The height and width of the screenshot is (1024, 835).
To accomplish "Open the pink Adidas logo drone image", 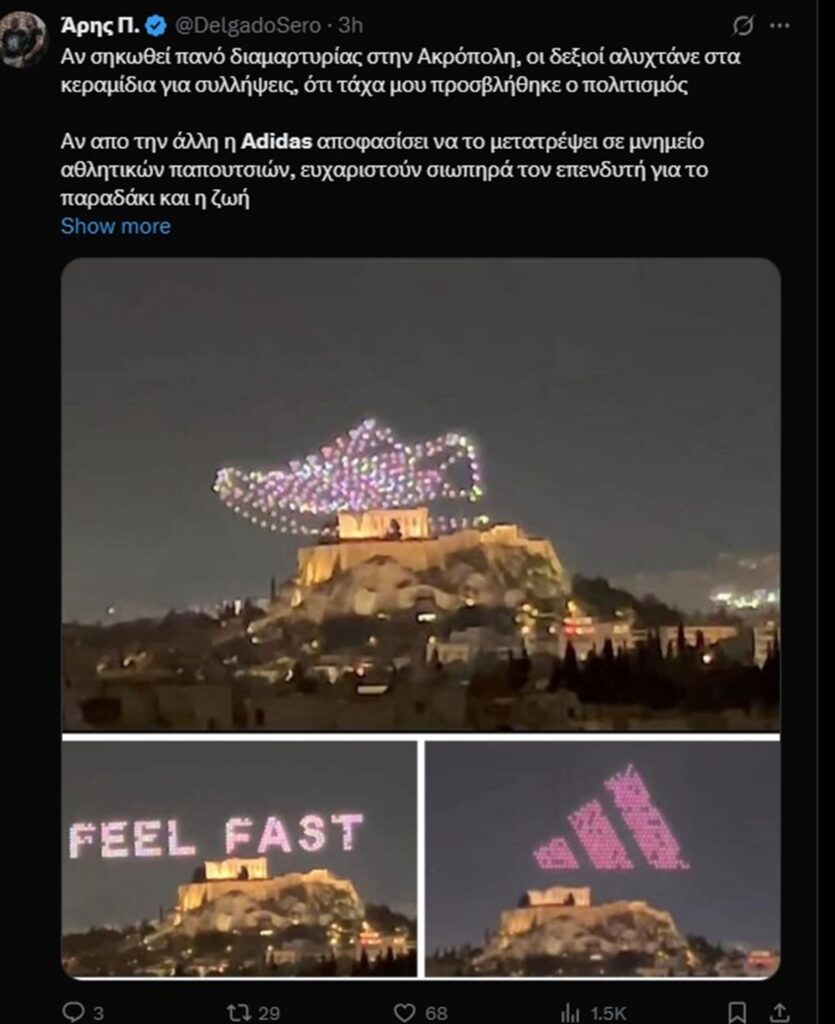I will (x=603, y=859).
